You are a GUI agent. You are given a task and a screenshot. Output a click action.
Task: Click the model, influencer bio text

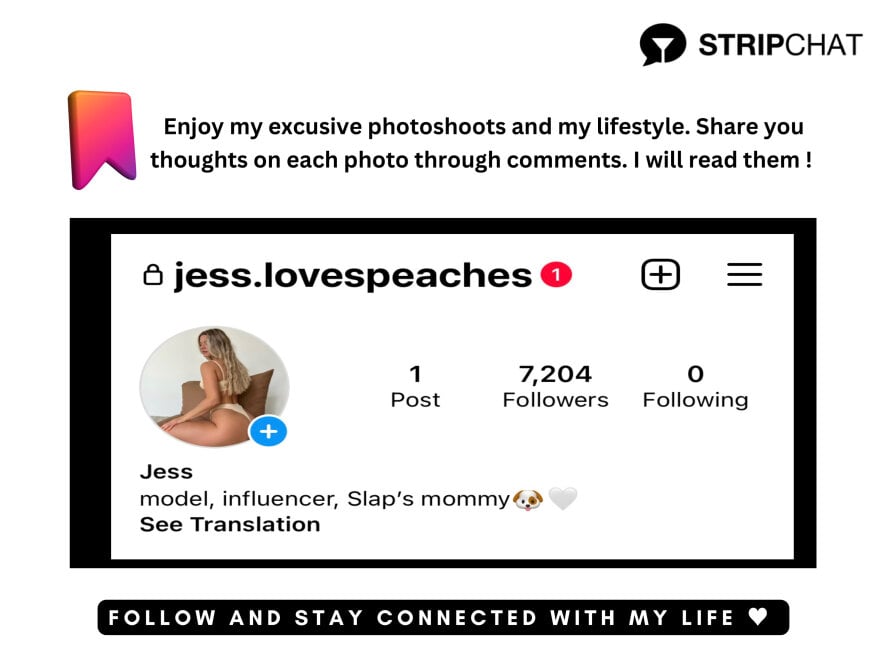point(325,499)
